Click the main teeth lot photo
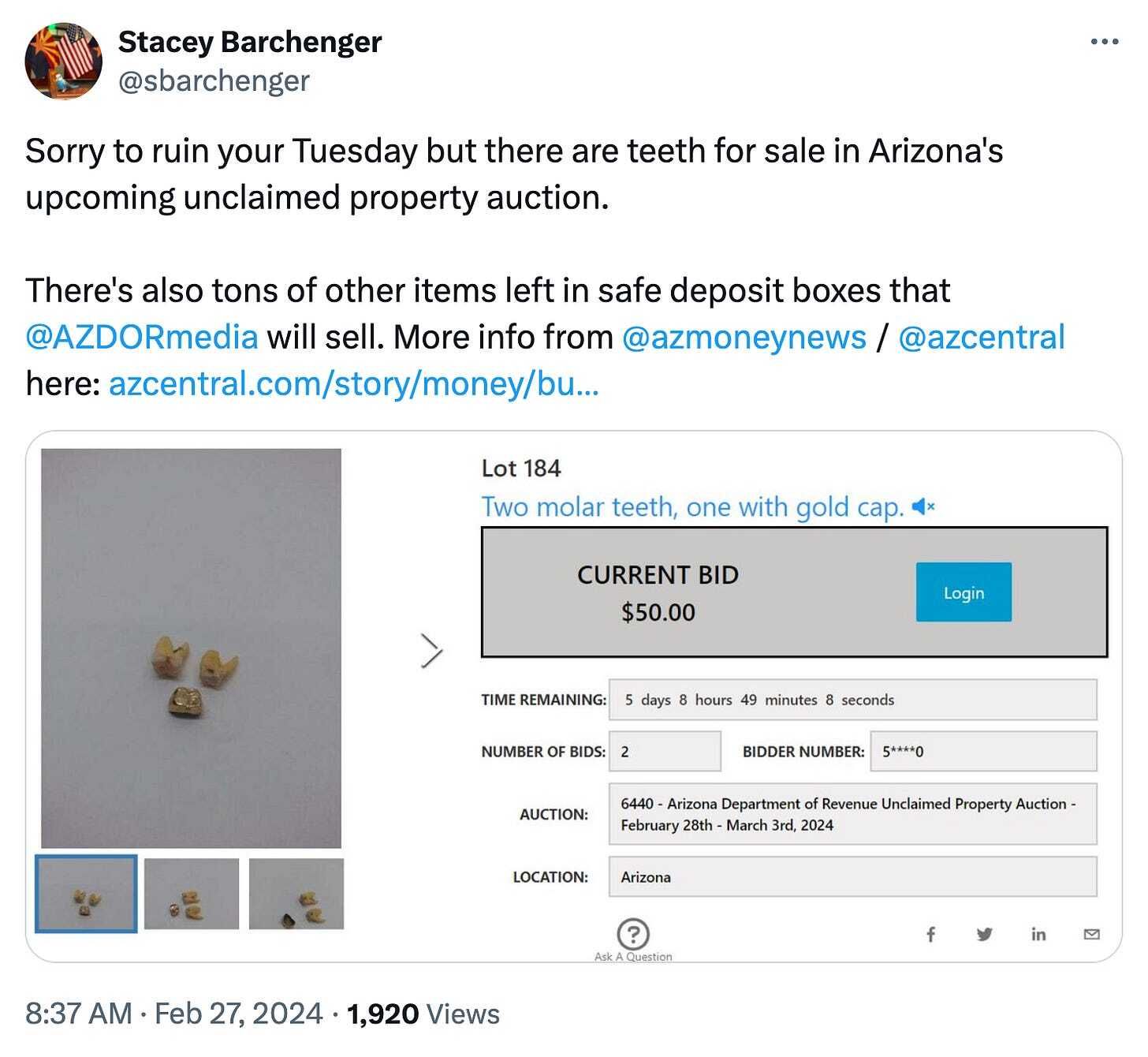The image size is (1148, 1057). coord(191,648)
